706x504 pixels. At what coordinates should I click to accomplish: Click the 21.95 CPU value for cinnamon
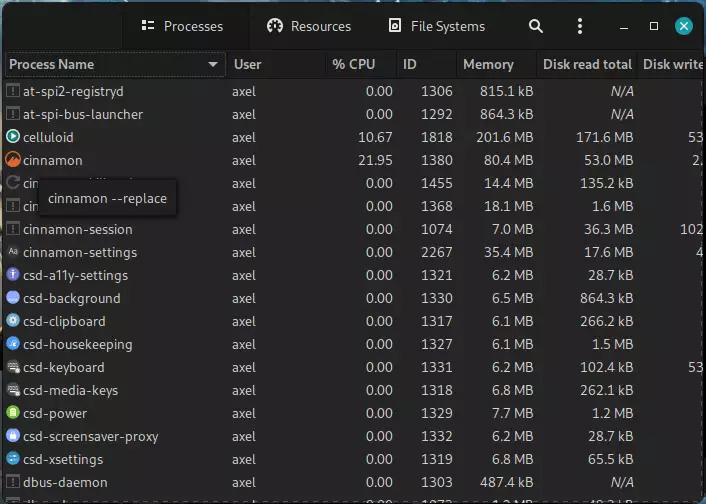coord(375,160)
